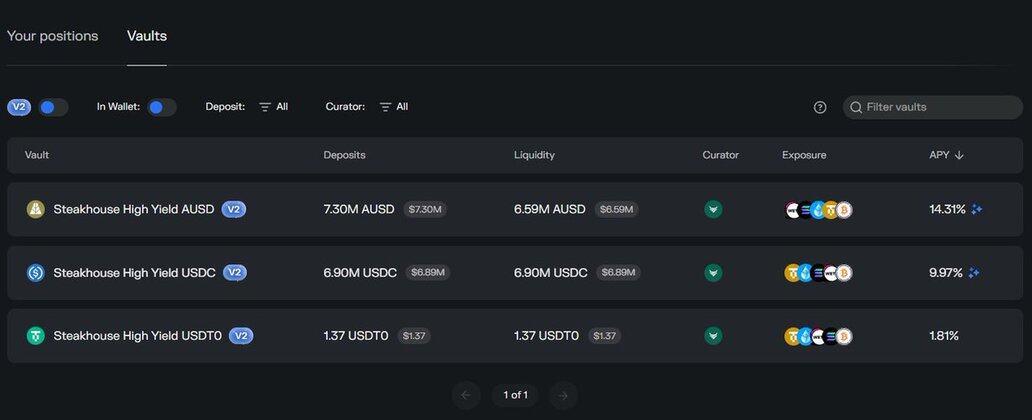
Task: Open Steakhouse High Yield USDT0 vault
Action: 137,336
